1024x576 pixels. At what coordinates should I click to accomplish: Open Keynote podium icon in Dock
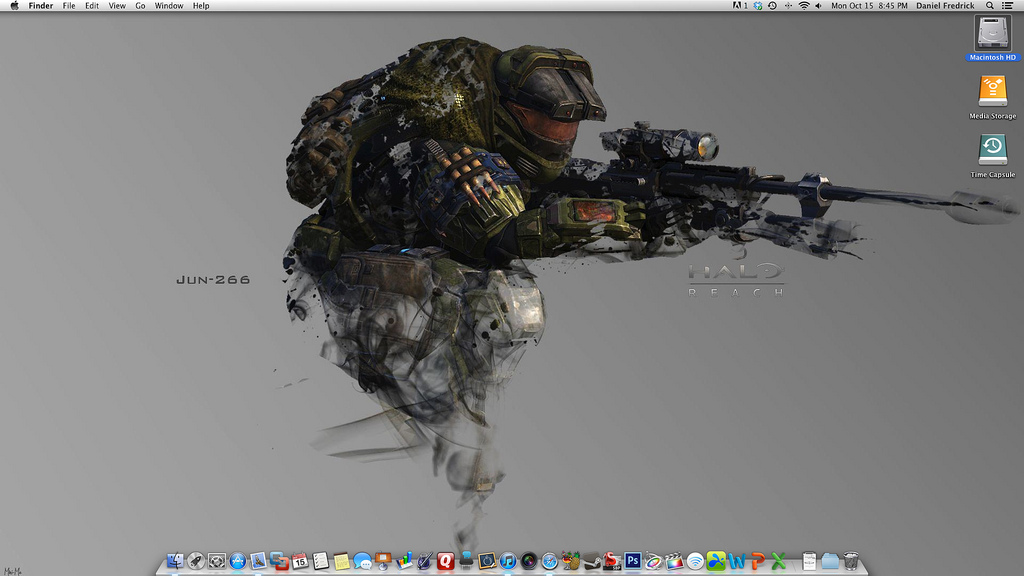pyautogui.click(x=383, y=560)
